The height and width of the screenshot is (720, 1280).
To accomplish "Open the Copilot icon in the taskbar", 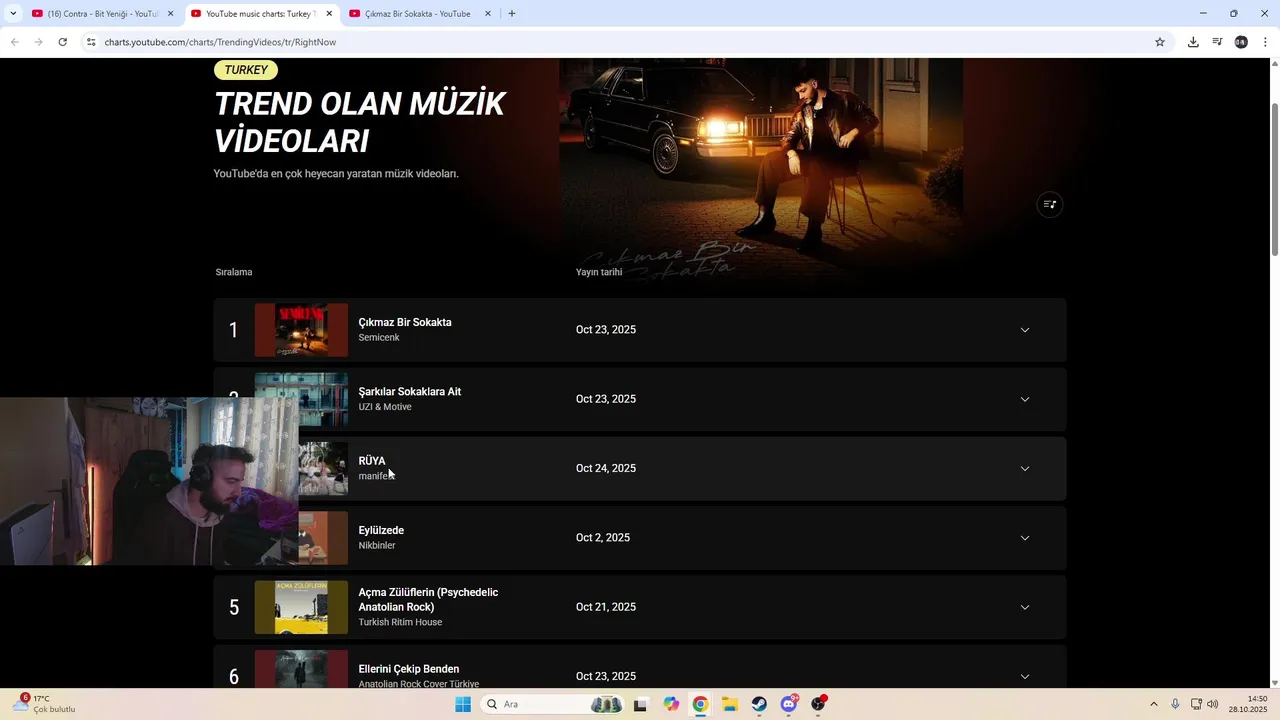I will [x=671, y=704].
